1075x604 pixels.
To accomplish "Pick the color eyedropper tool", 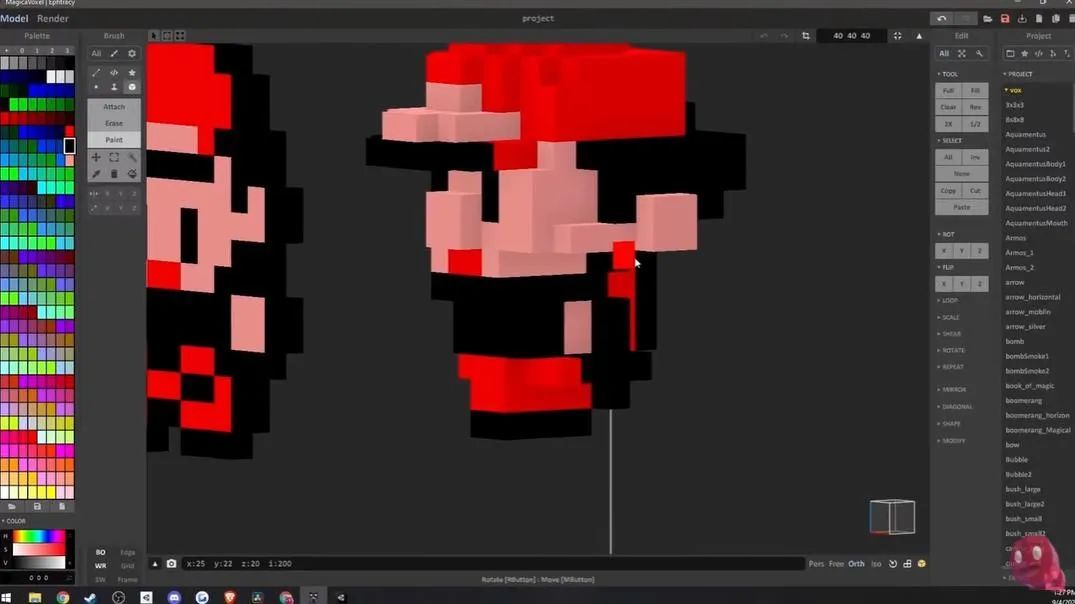I will tap(96, 174).
